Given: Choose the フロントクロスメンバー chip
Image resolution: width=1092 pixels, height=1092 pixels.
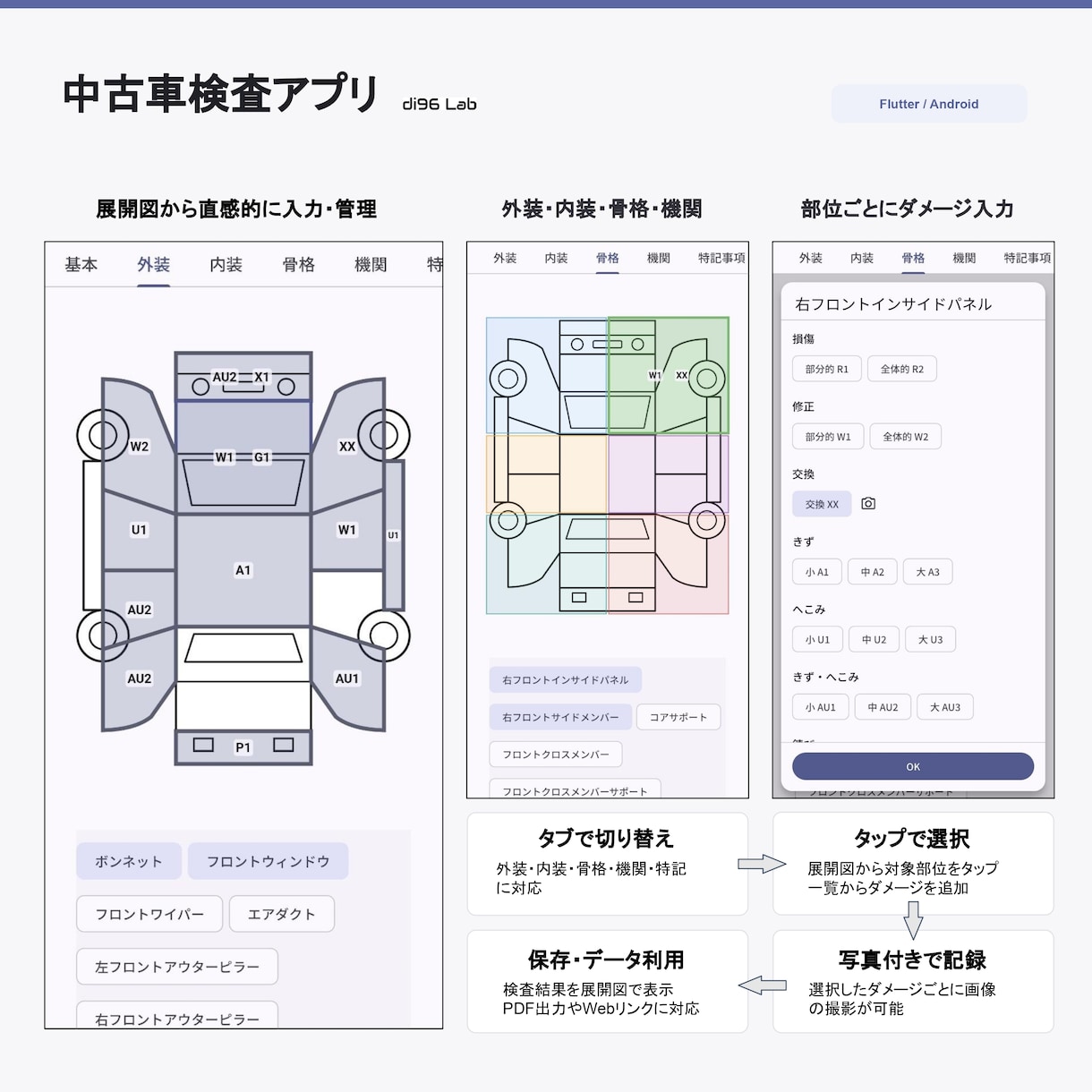Looking at the screenshot, I should (556, 755).
